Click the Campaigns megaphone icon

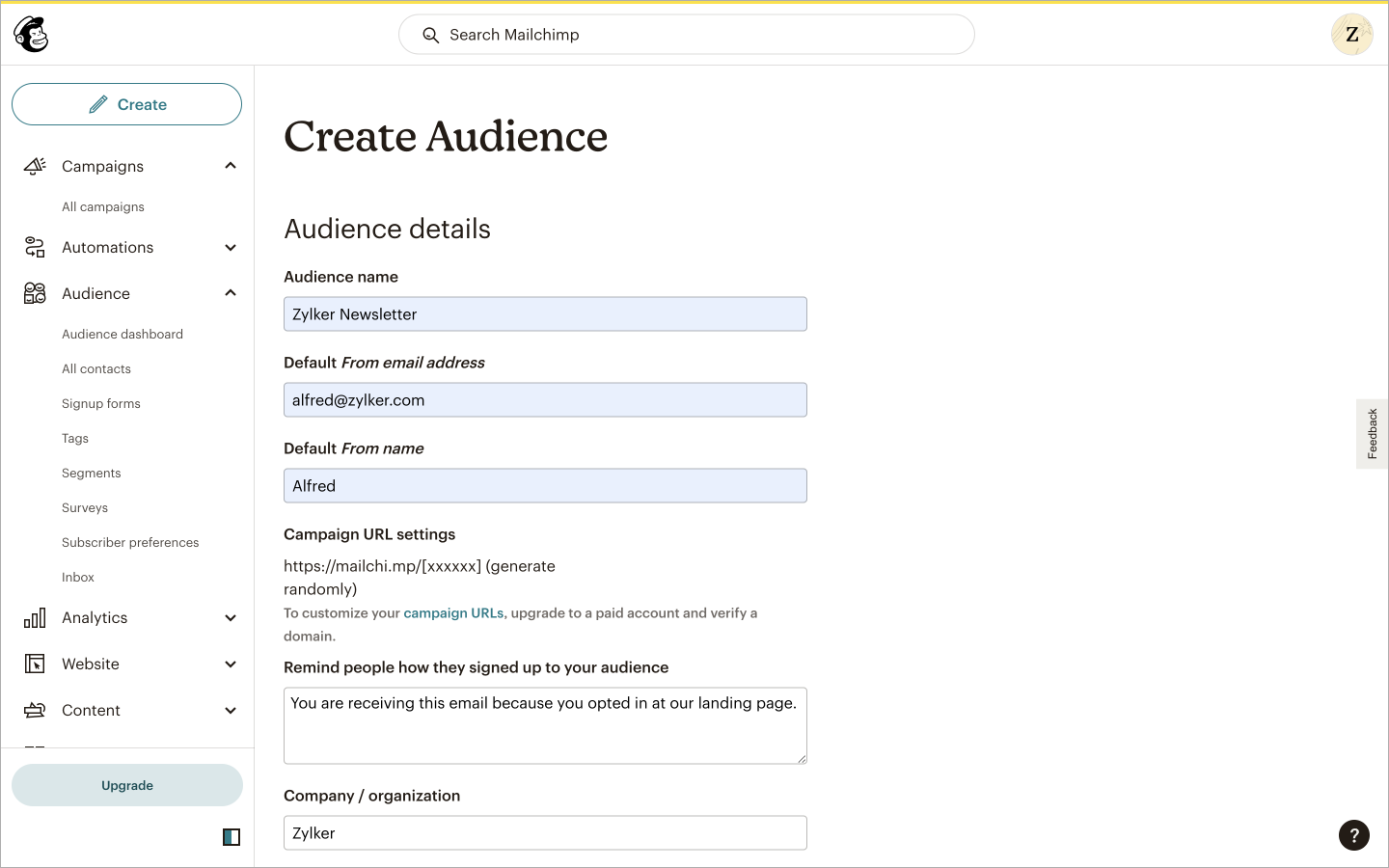tap(35, 166)
